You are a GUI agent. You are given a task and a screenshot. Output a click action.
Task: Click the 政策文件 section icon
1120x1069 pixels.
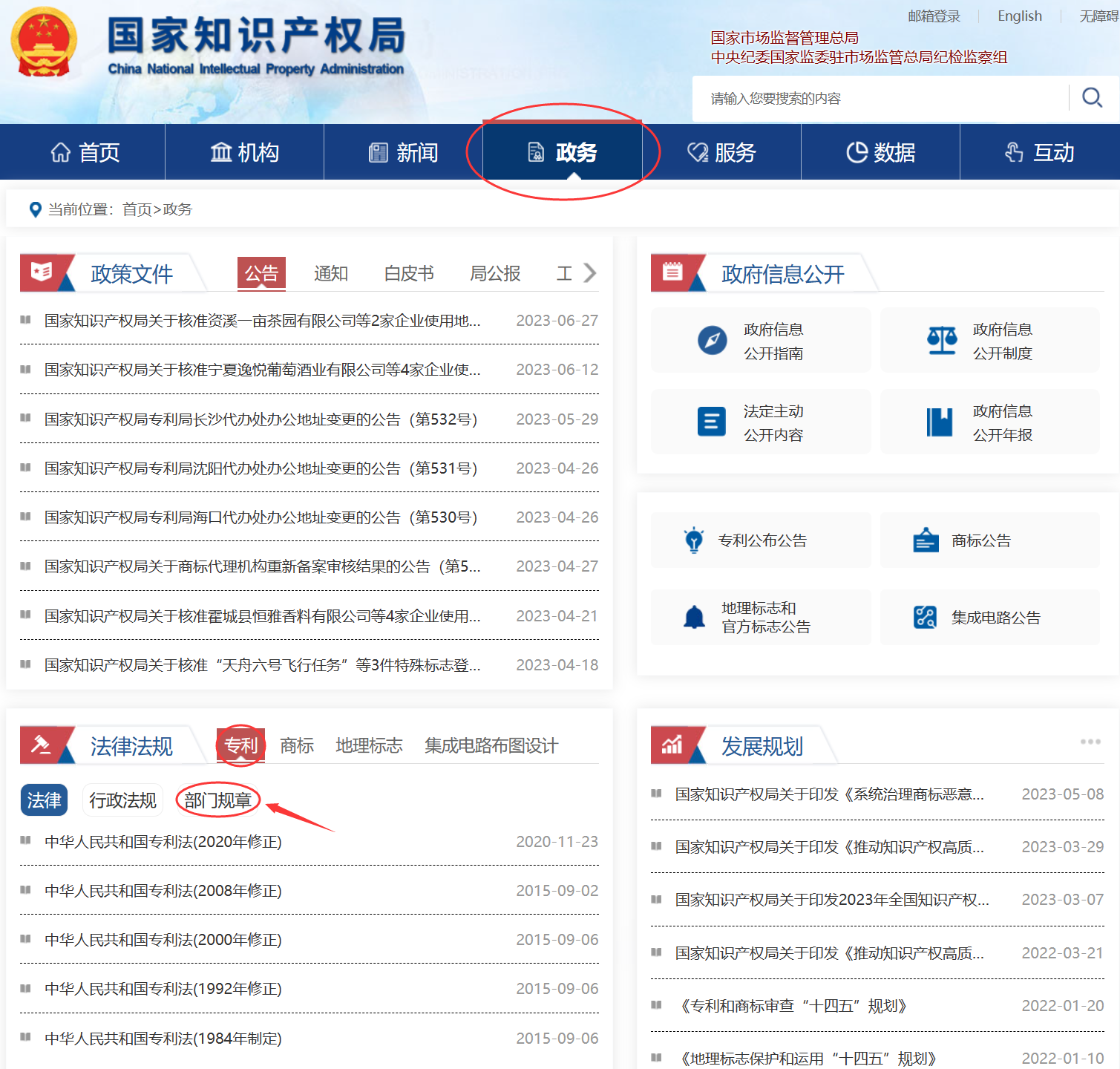42,272
